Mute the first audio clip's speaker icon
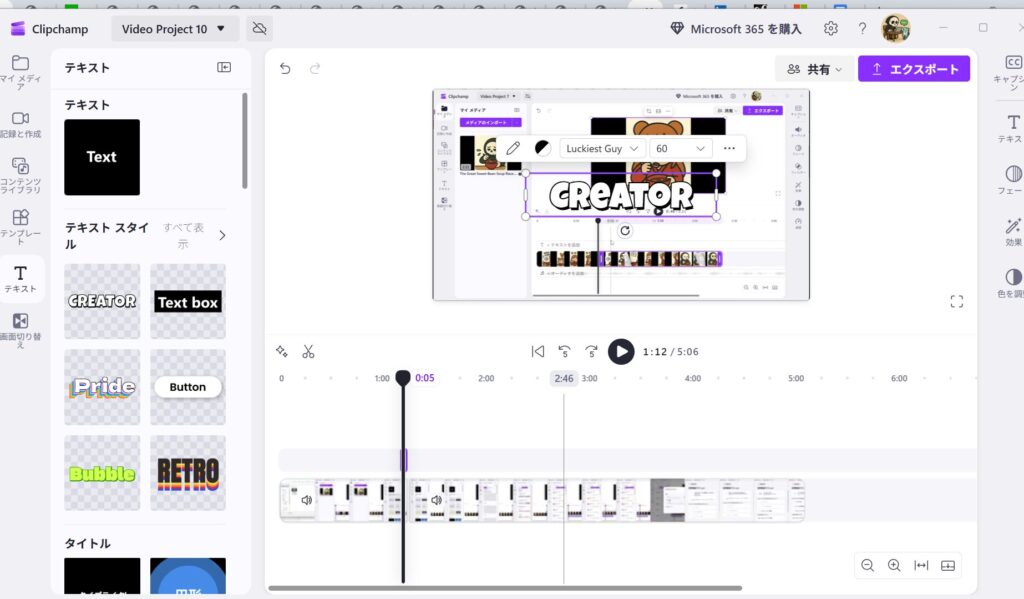This screenshot has width=1024, height=599. [x=308, y=500]
